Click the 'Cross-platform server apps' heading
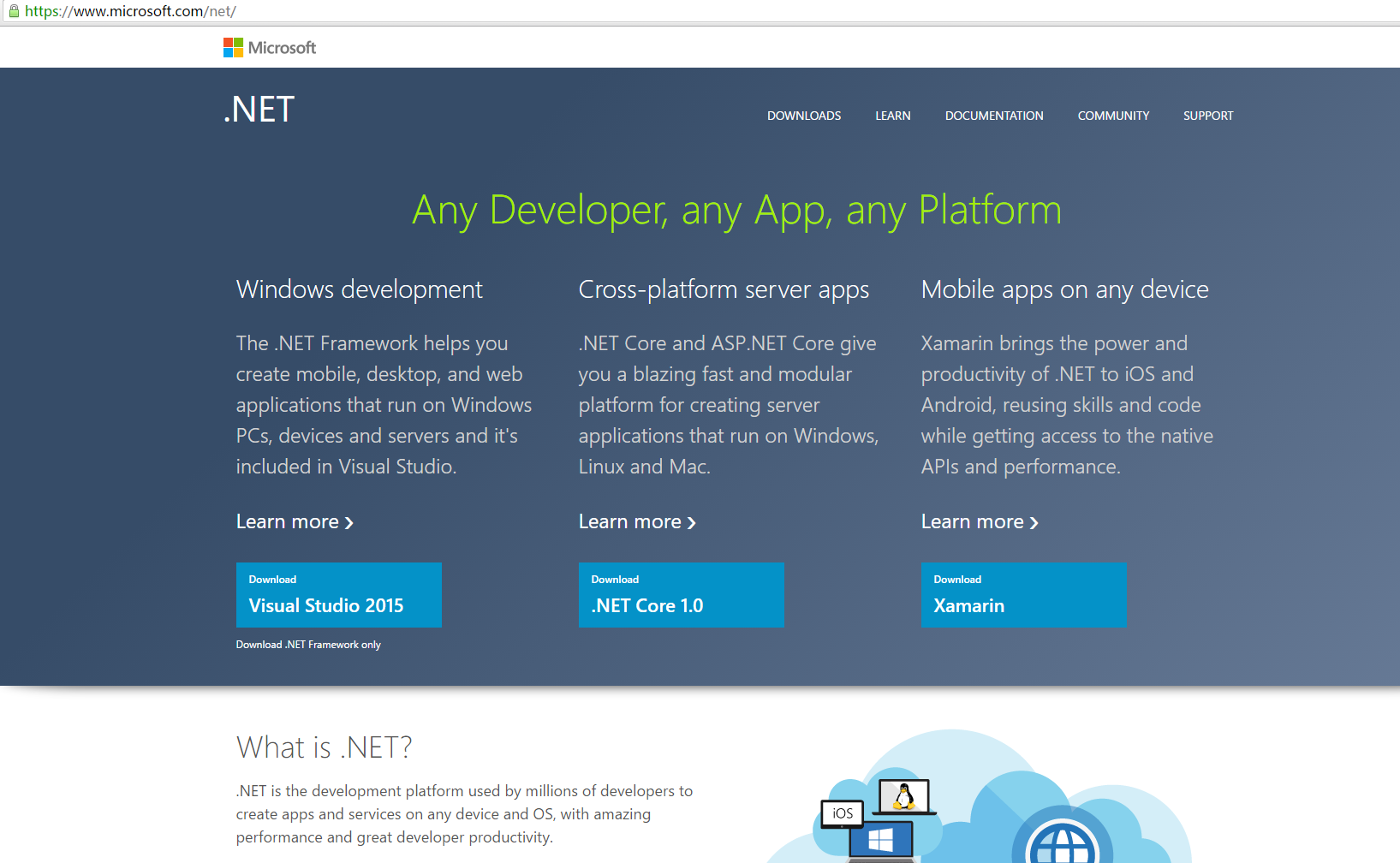Image resolution: width=1400 pixels, height=863 pixels. click(724, 289)
